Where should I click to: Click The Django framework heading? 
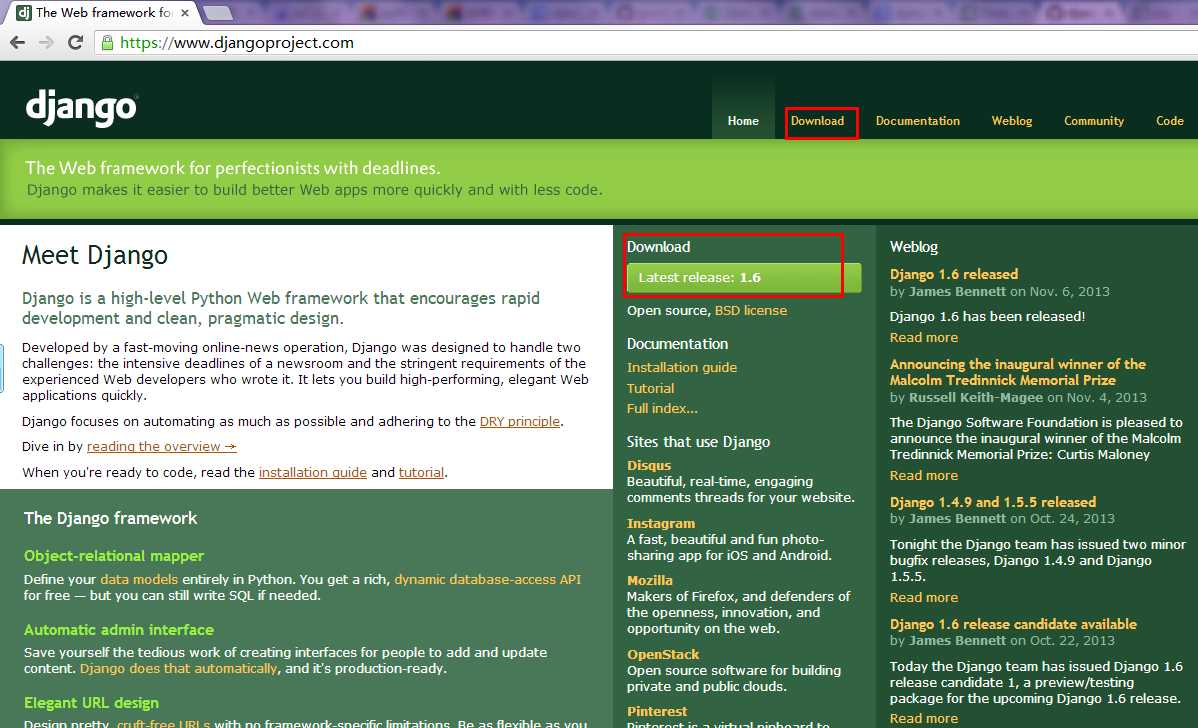coord(110,519)
